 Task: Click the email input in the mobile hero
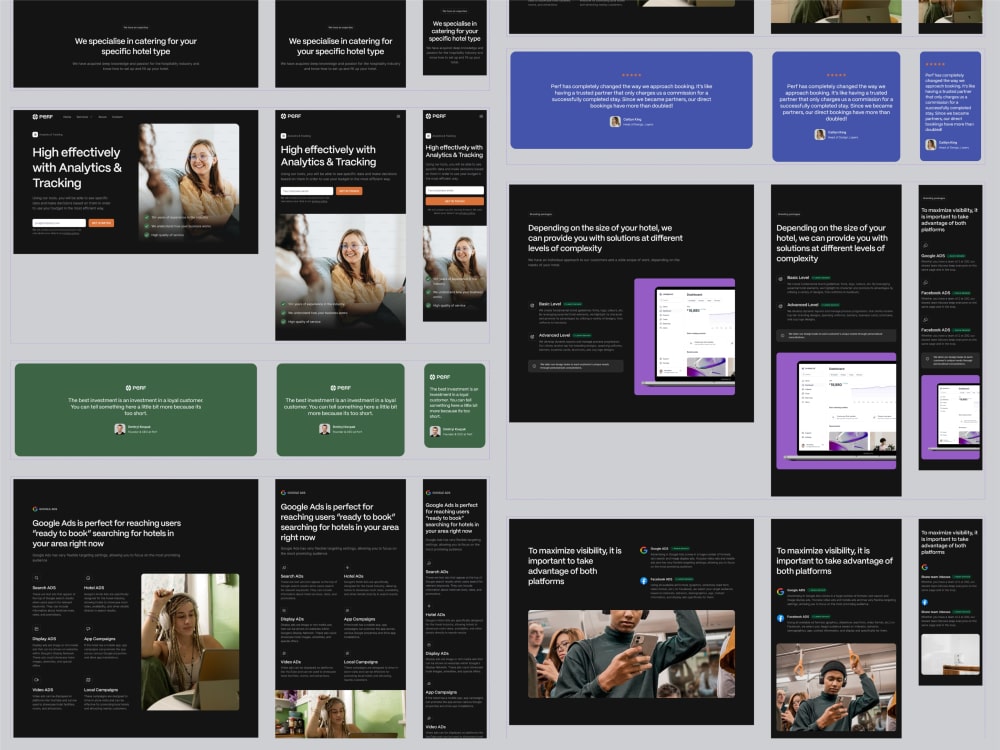[x=455, y=190]
